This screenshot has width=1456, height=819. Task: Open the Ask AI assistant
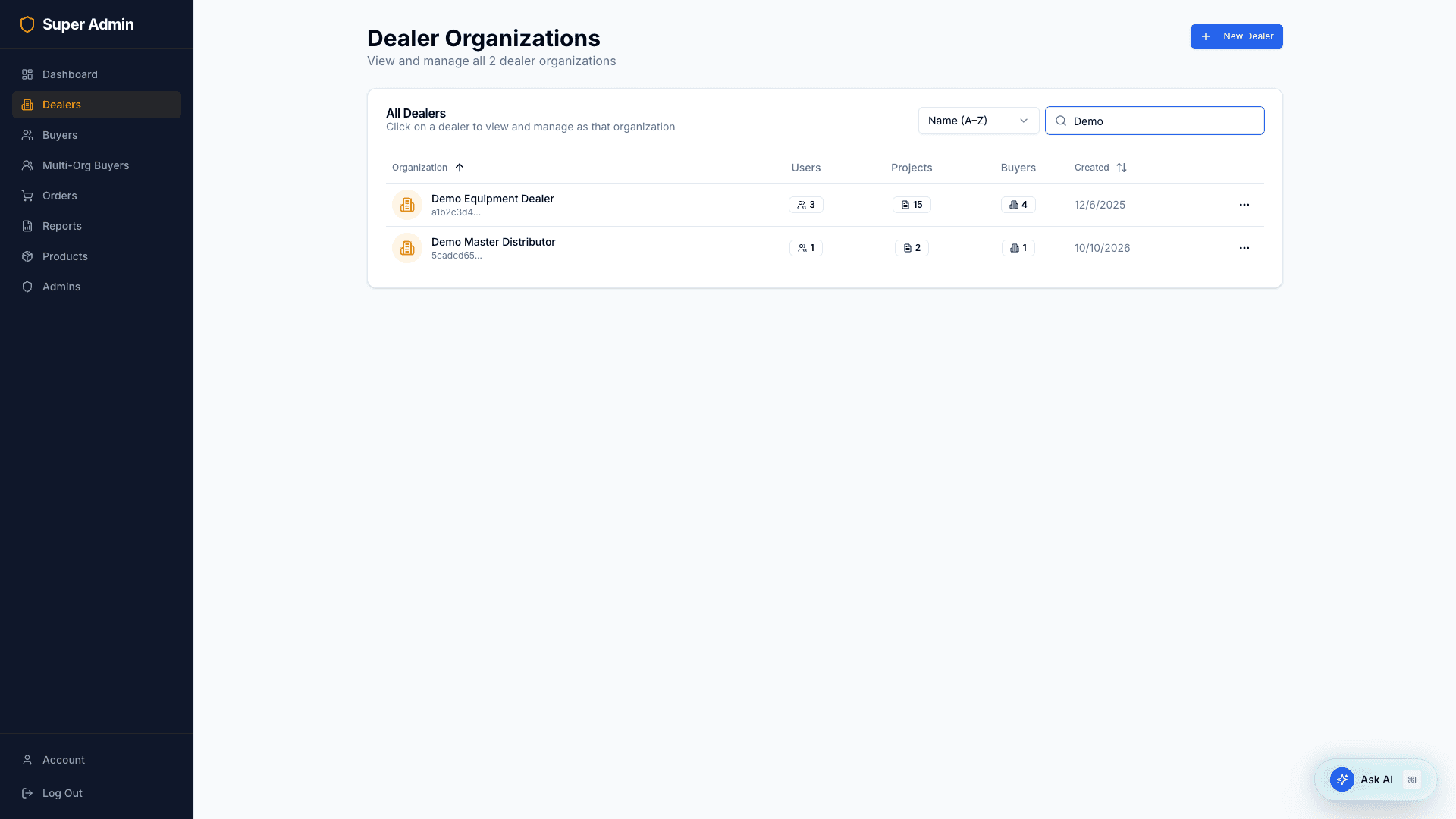coord(1376,780)
